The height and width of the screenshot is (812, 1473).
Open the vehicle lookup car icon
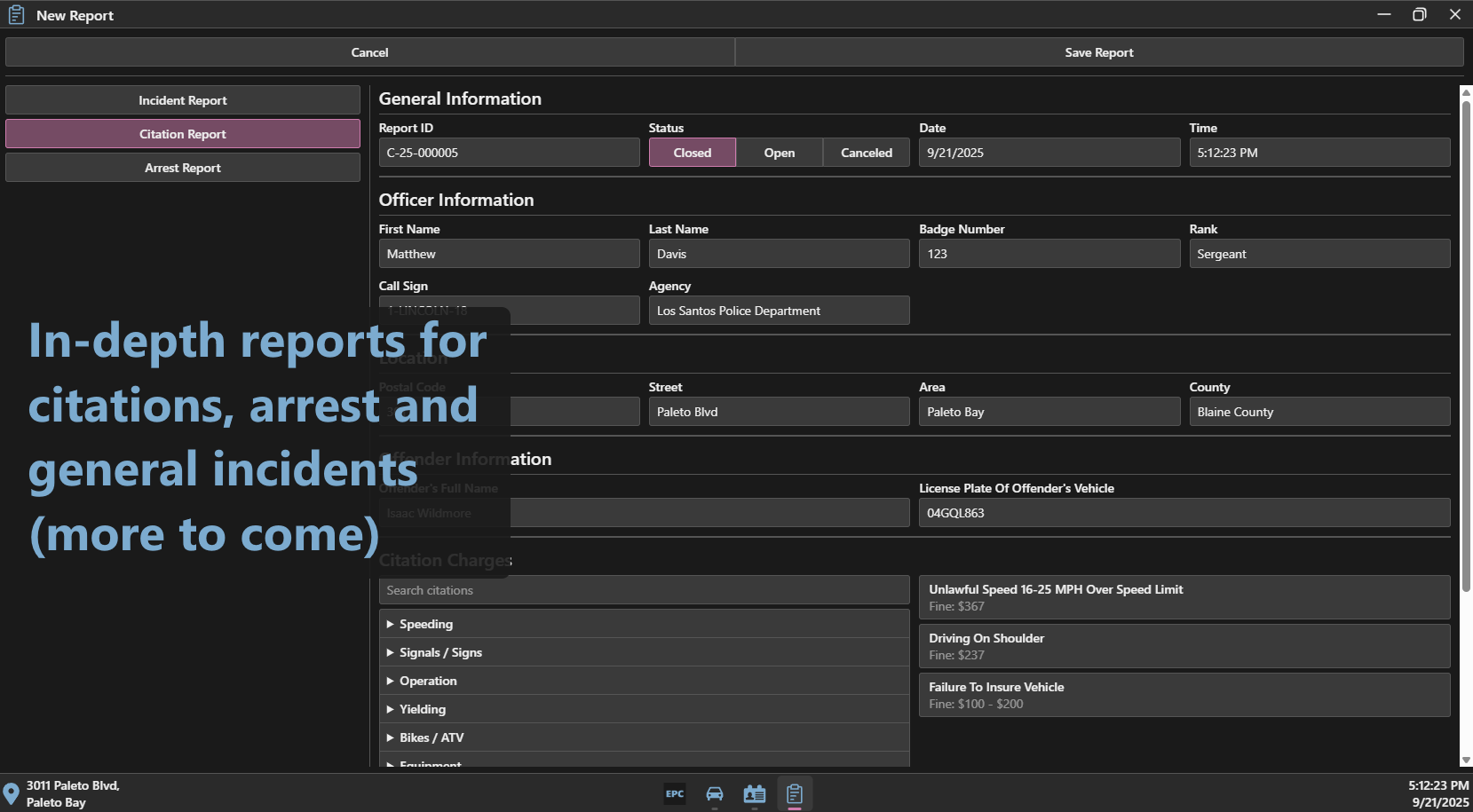(x=715, y=793)
